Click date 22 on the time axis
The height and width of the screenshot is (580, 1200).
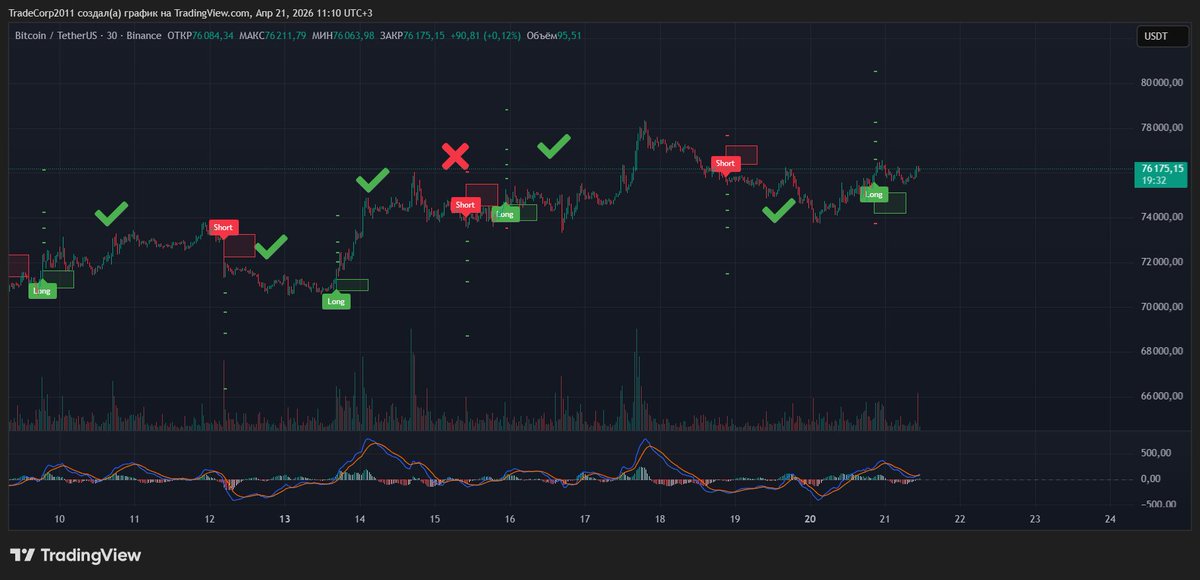[960, 520]
